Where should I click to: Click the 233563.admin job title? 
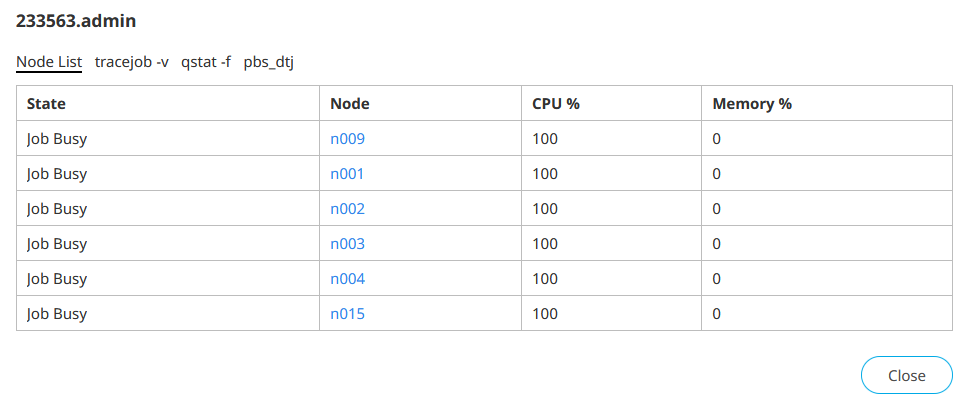tap(76, 20)
